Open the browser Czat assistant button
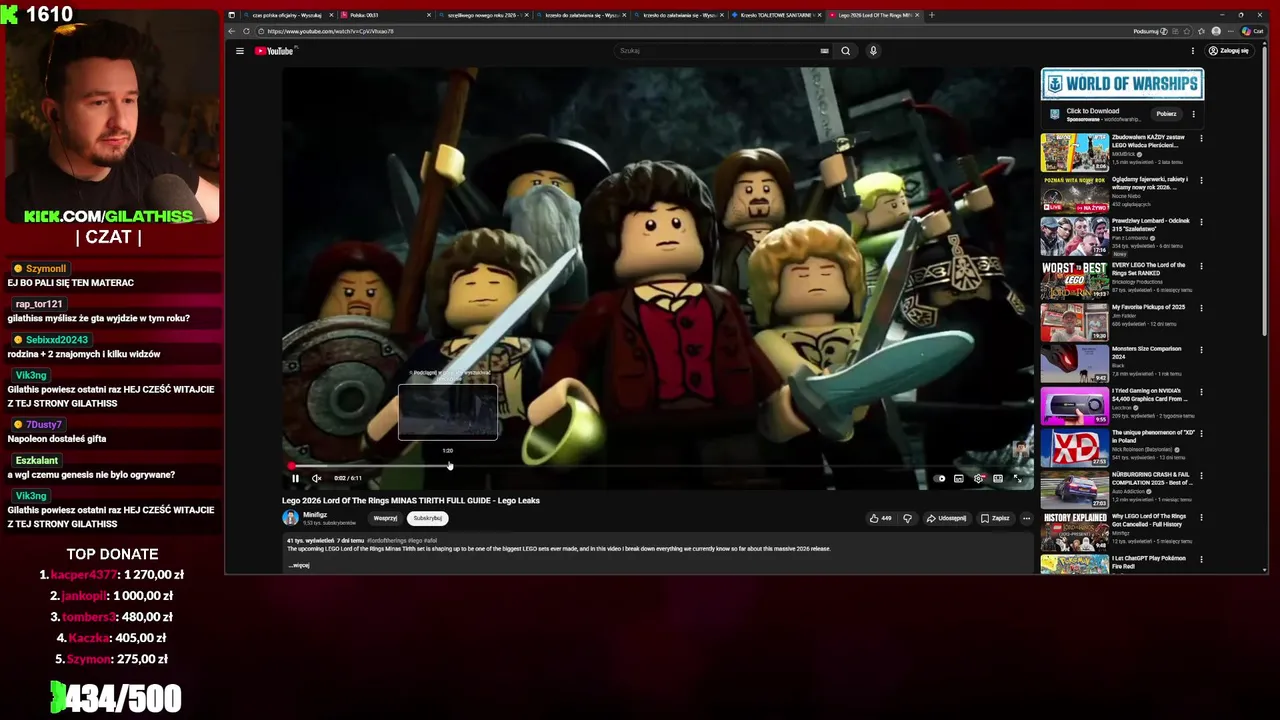Screen dimensions: 1280x720 click(x=1254, y=31)
